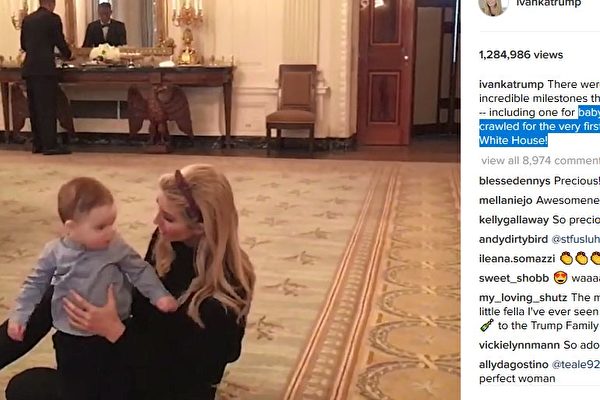
Task: Click the ivankatrump profile avatar
Action: tap(493, 6)
